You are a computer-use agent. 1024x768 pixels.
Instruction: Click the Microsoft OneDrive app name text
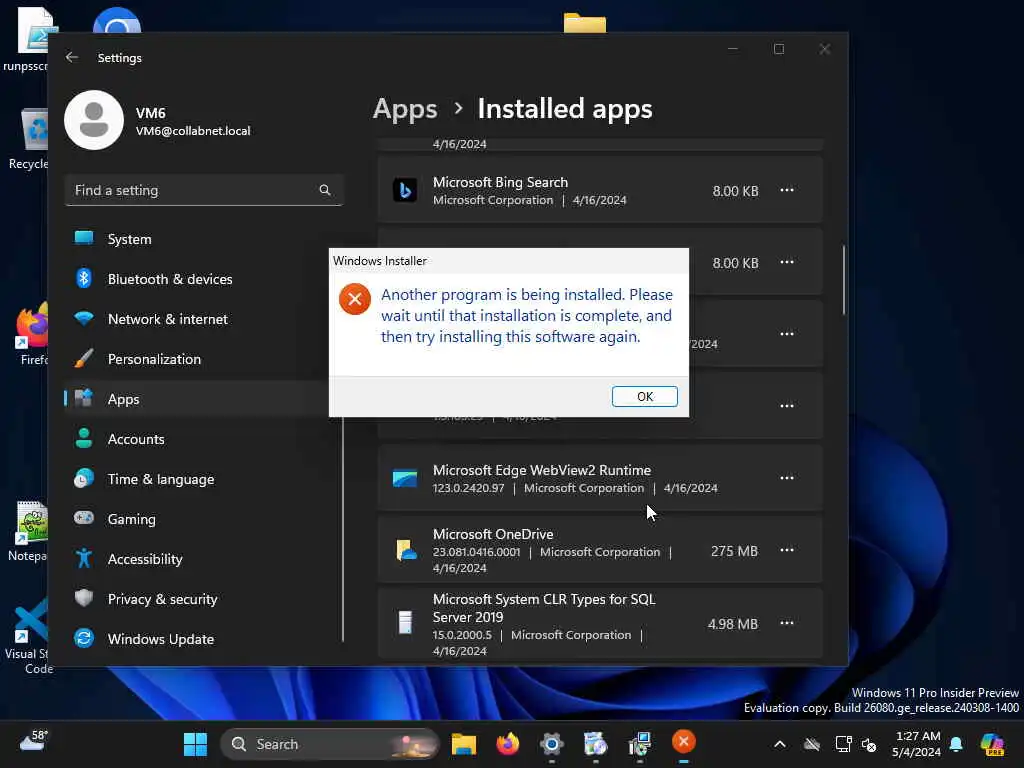(x=493, y=534)
